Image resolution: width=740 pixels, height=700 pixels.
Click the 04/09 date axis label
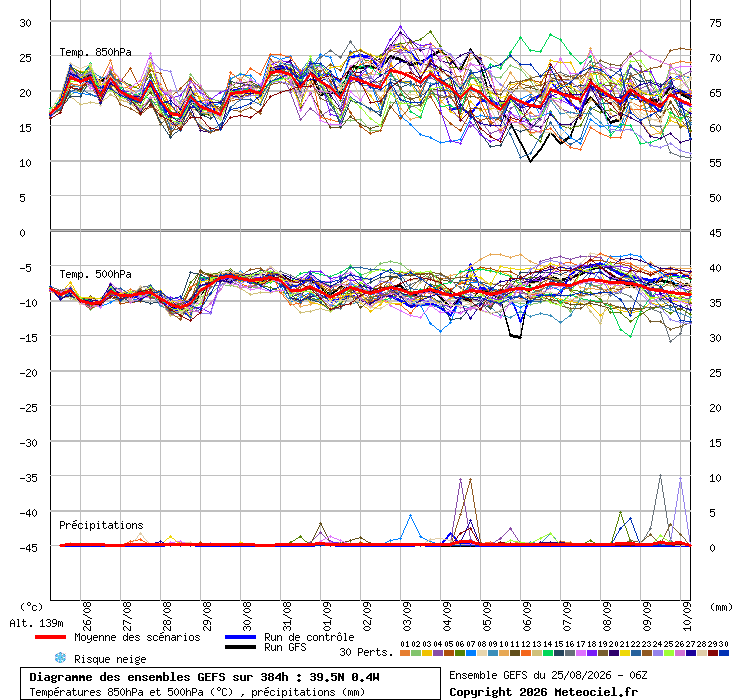(x=447, y=616)
